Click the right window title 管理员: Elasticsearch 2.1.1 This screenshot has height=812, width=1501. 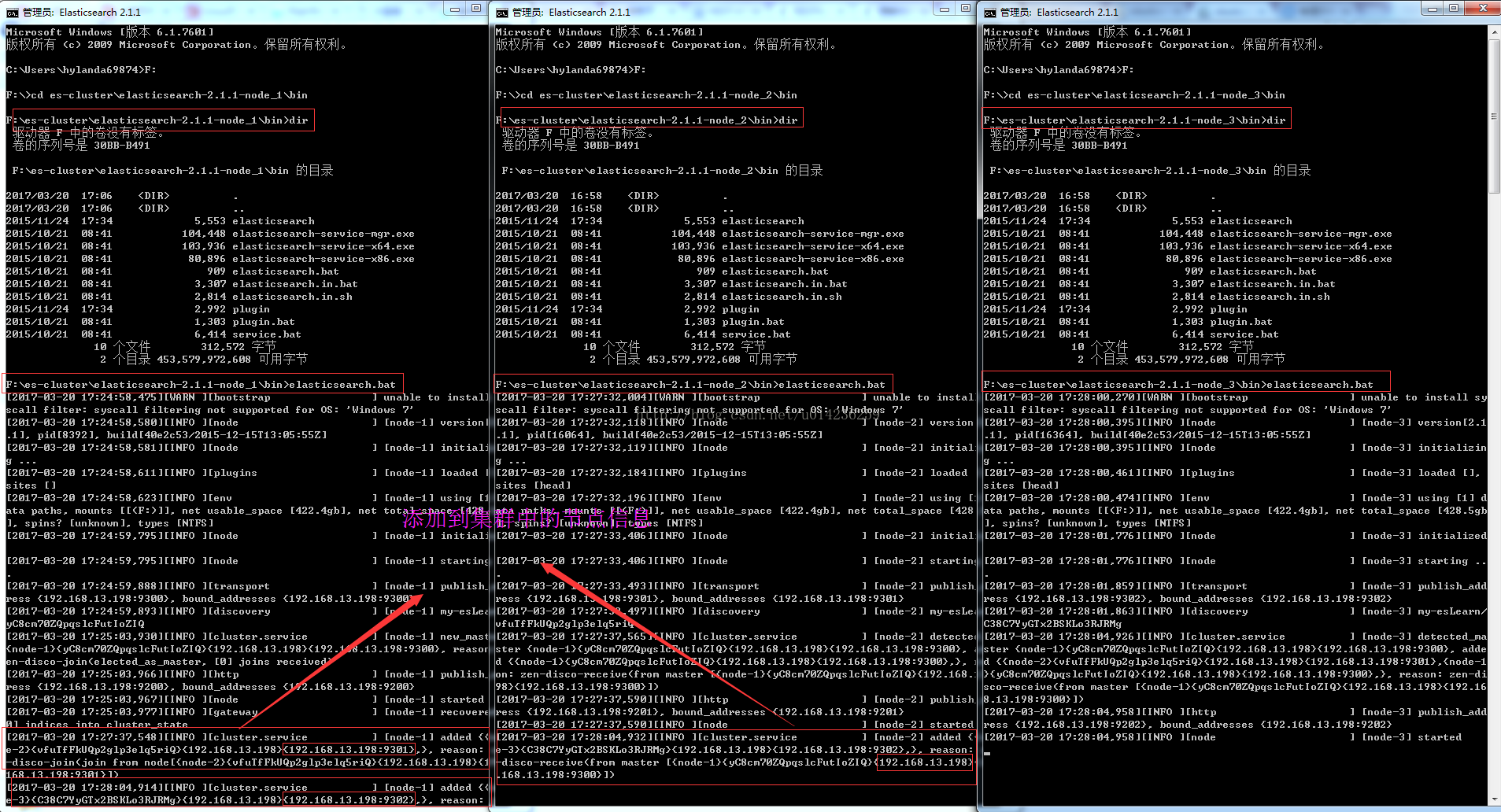pos(1059,13)
